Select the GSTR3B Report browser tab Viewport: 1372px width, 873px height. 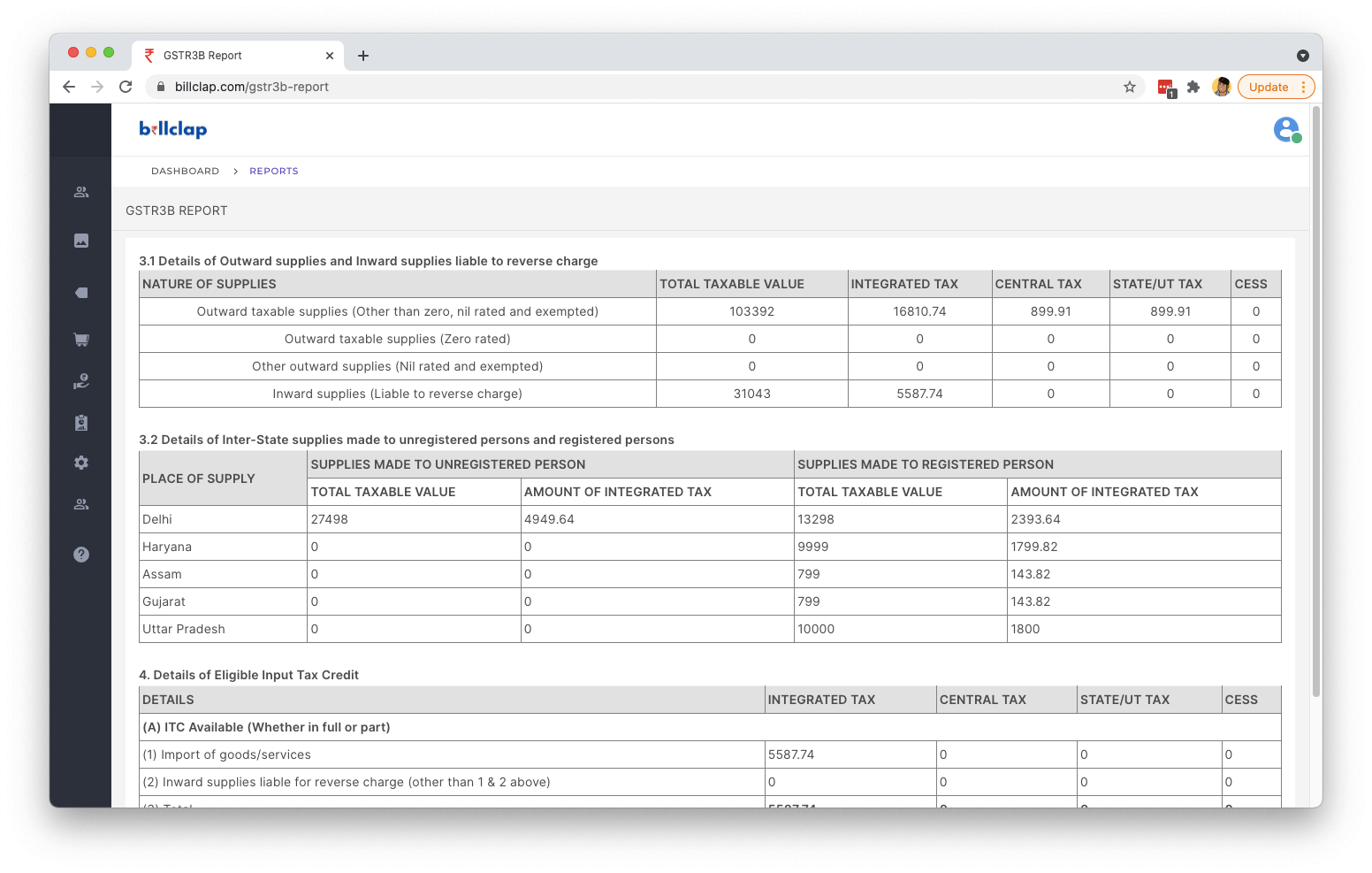coord(237,56)
